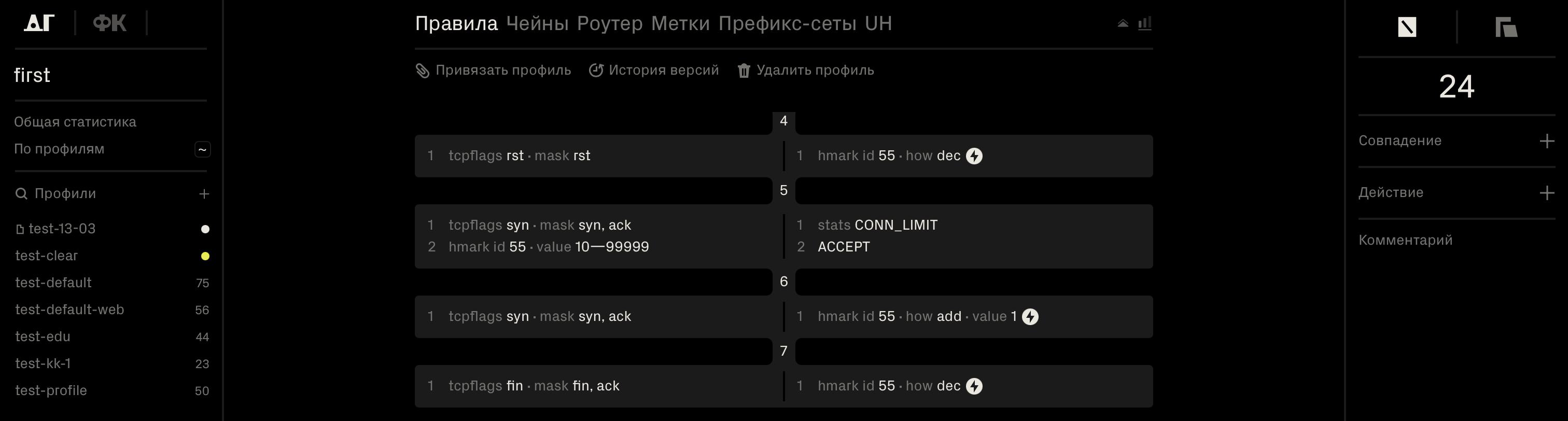Add a new profile with plus icon

point(204,194)
